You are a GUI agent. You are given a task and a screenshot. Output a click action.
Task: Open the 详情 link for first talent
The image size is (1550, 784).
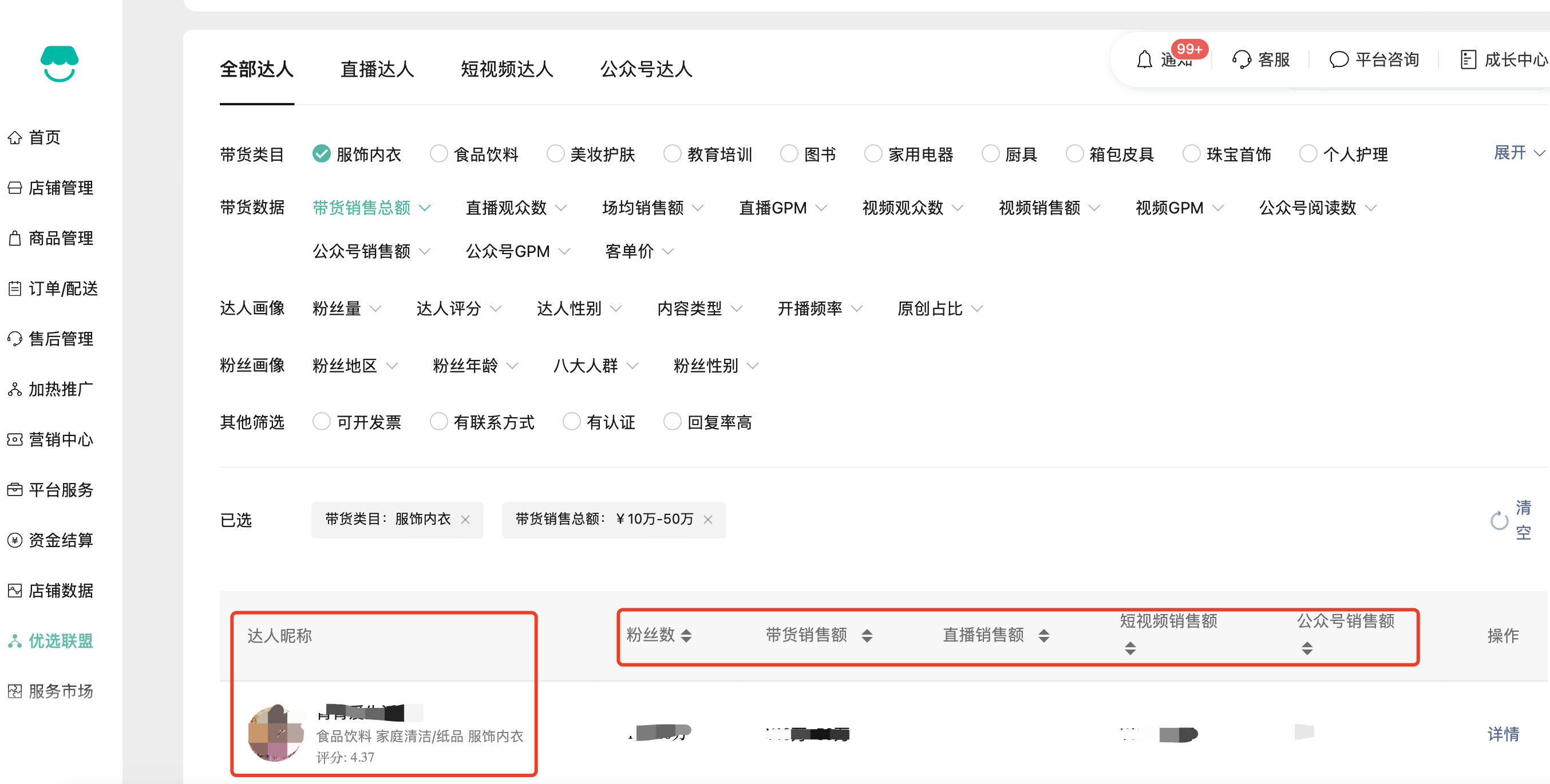pyautogui.click(x=1502, y=734)
